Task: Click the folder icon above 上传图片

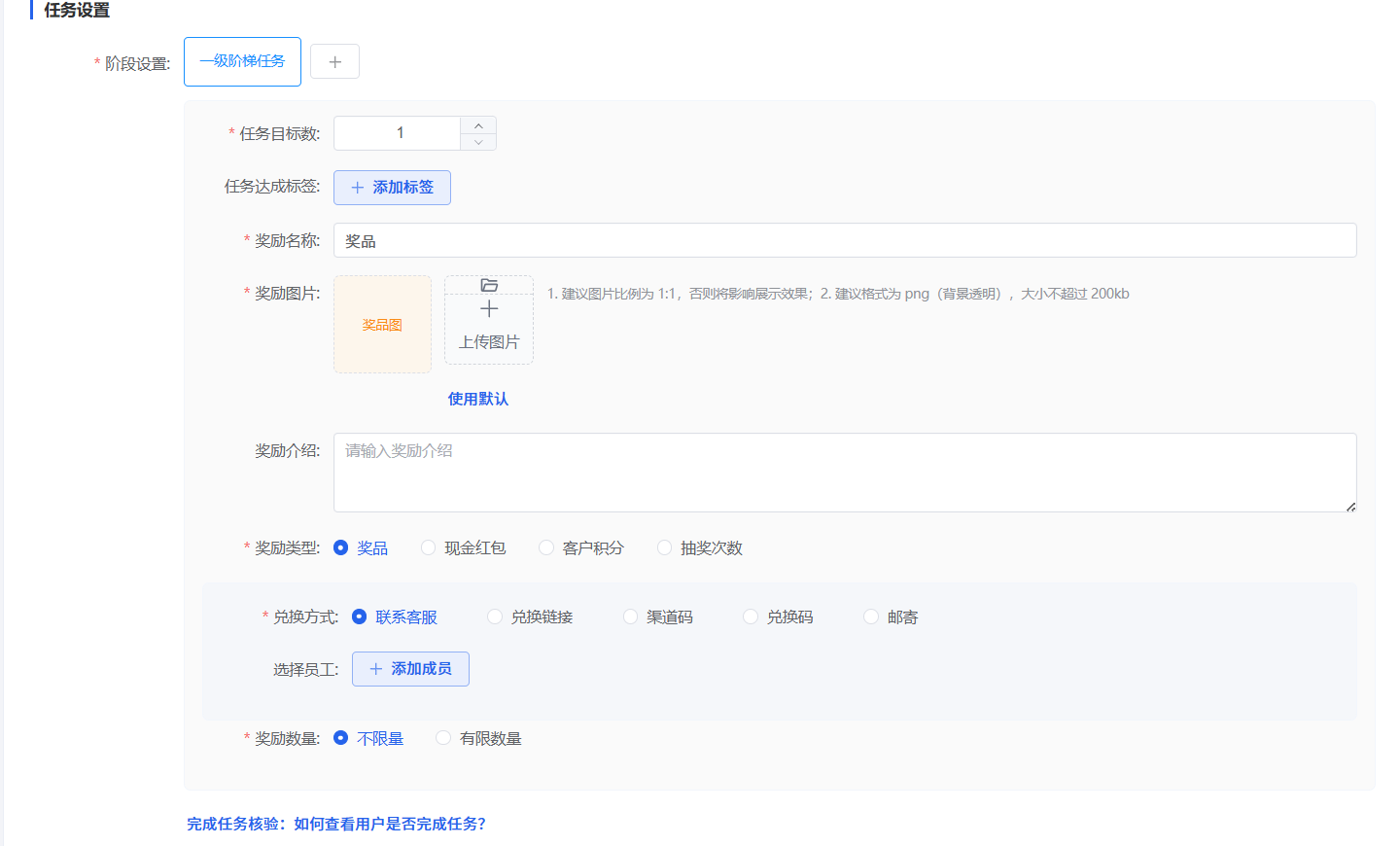Action: tap(489, 285)
